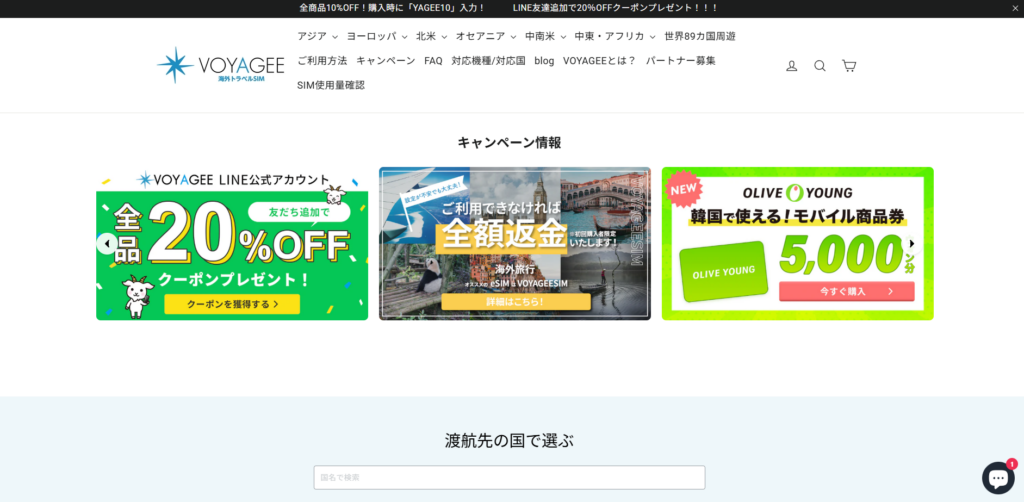Screen dimensions: 1024x502
Task: Open the SIM使用量確認 link
Action: point(331,85)
